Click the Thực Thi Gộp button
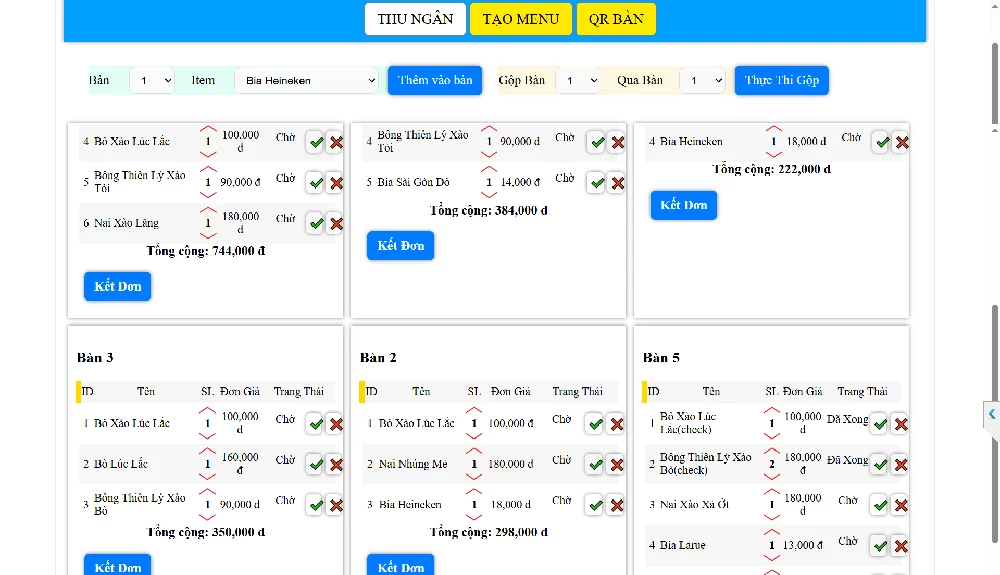 781,80
